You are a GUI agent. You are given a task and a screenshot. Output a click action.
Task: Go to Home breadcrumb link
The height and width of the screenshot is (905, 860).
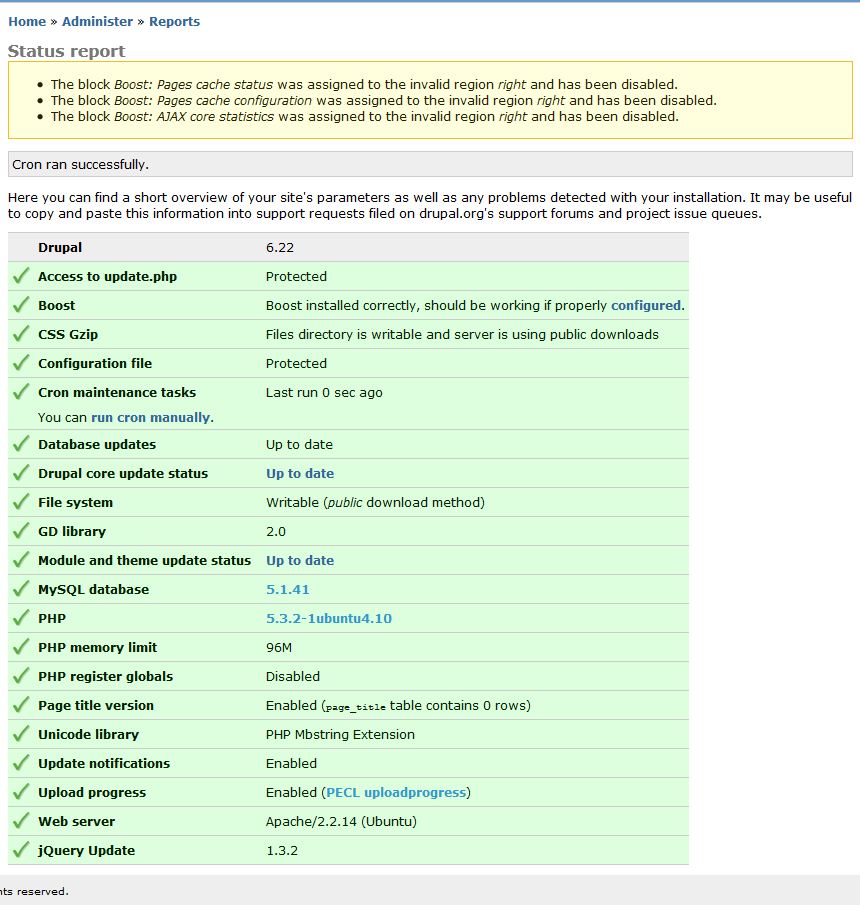27,21
